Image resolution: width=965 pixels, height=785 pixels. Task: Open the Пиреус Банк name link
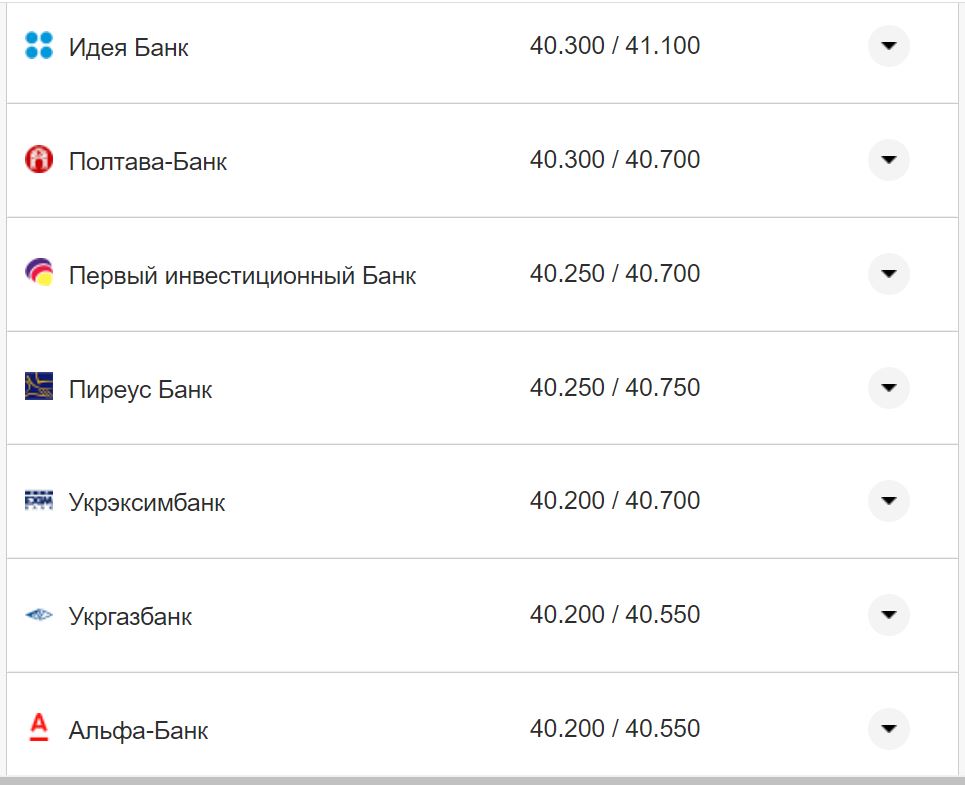139,389
